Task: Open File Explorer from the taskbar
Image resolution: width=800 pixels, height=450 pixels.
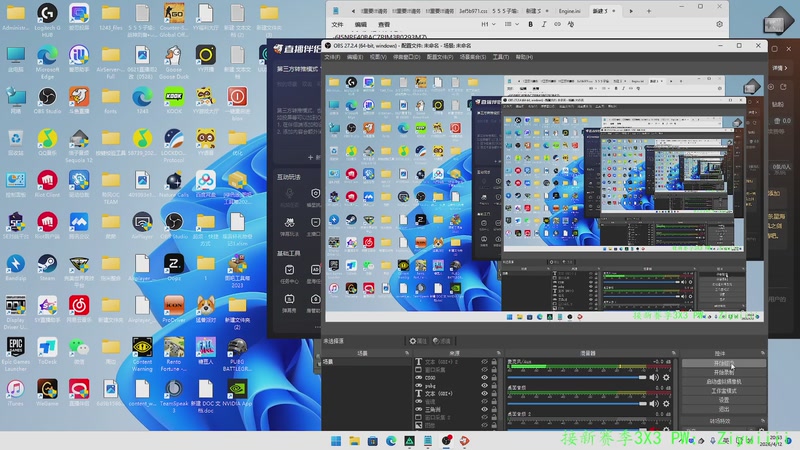Action: click(x=354, y=441)
